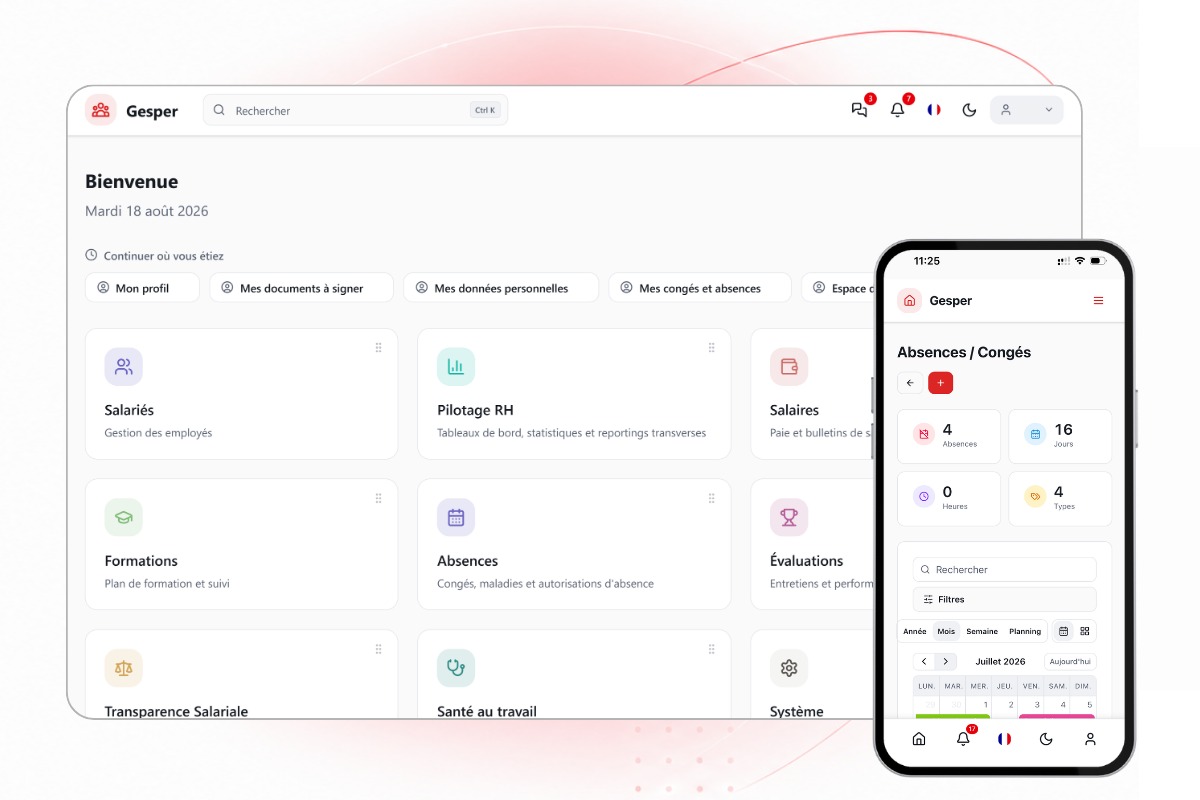Tap the profile icon in phone bottom bar

pos(1090,739)
